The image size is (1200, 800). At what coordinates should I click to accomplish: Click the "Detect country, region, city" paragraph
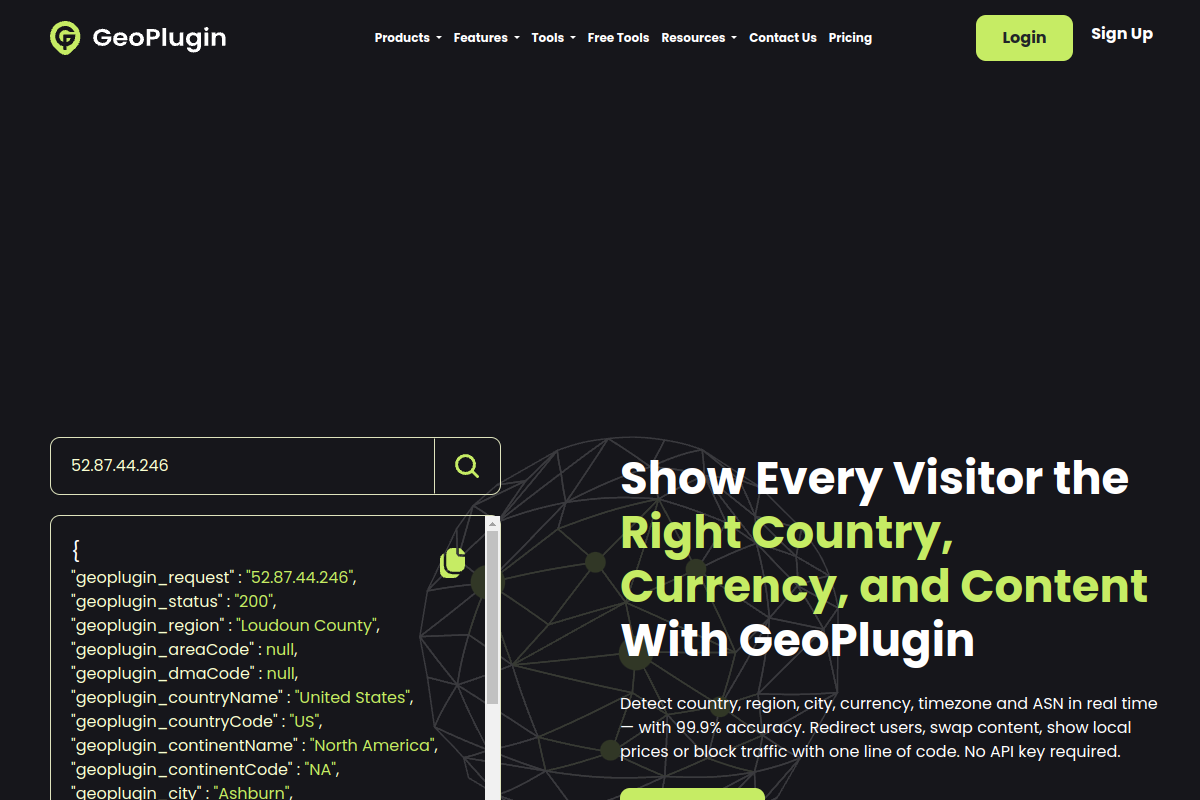tap(889, 728)
